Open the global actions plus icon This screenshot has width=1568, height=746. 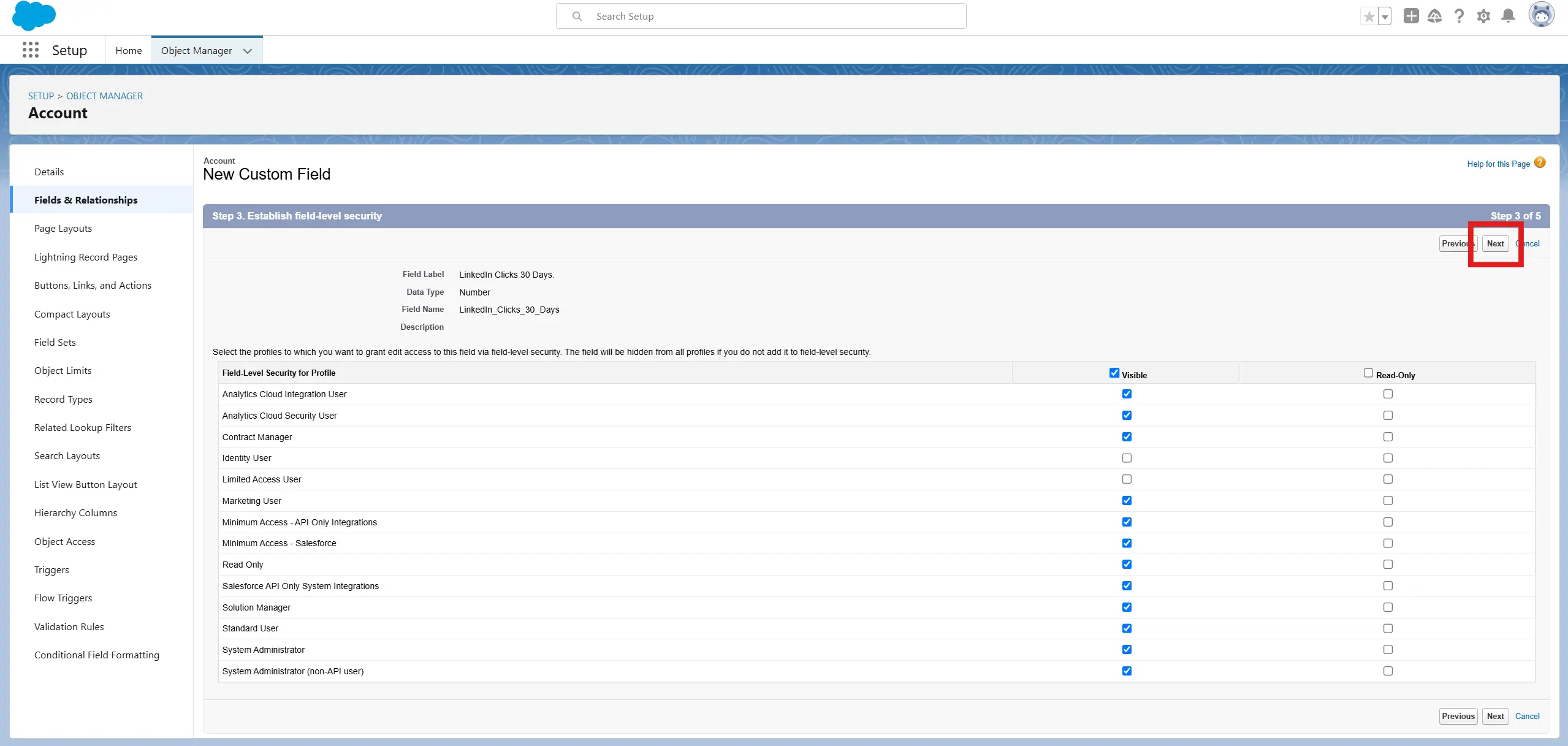click(1411, 16)
